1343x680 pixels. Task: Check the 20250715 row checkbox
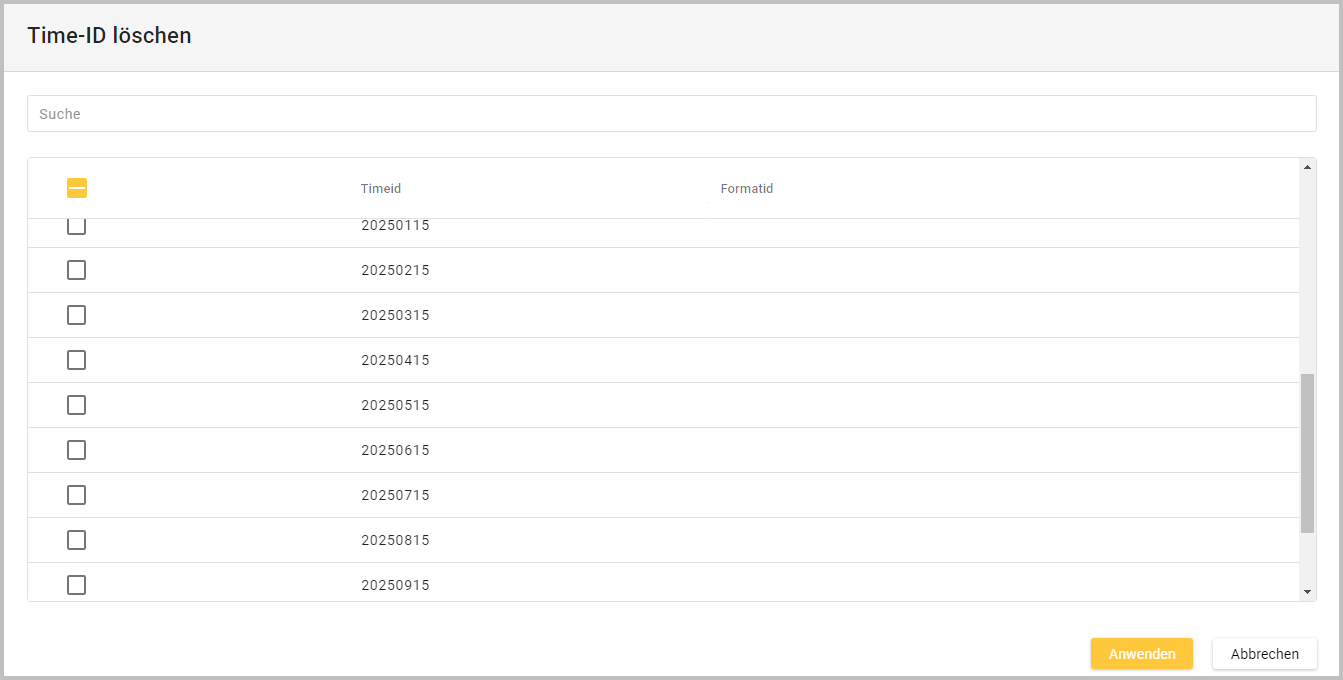coord(76,495)
